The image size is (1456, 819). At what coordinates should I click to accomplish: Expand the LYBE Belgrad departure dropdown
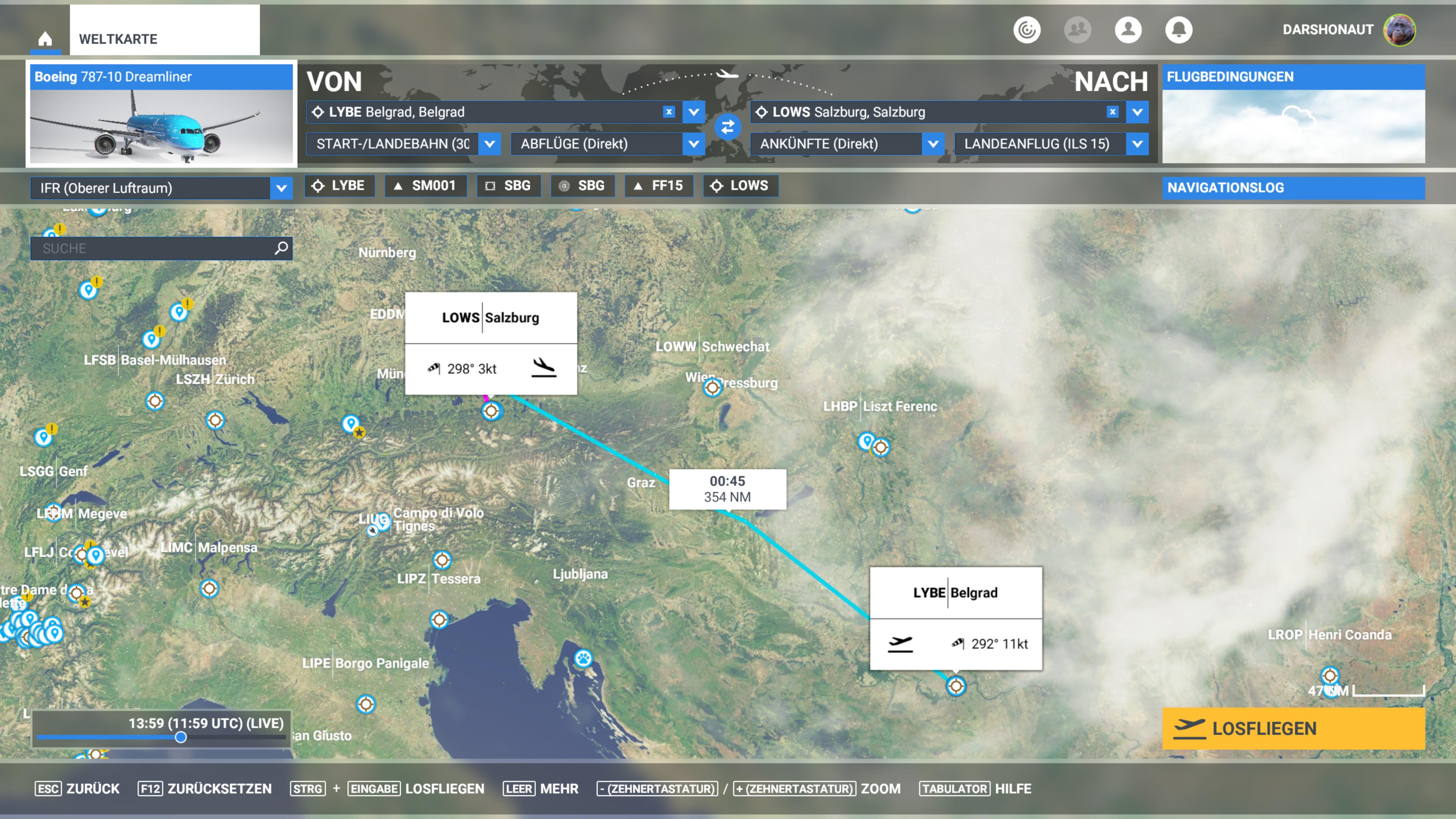click(x=693, y=112)
